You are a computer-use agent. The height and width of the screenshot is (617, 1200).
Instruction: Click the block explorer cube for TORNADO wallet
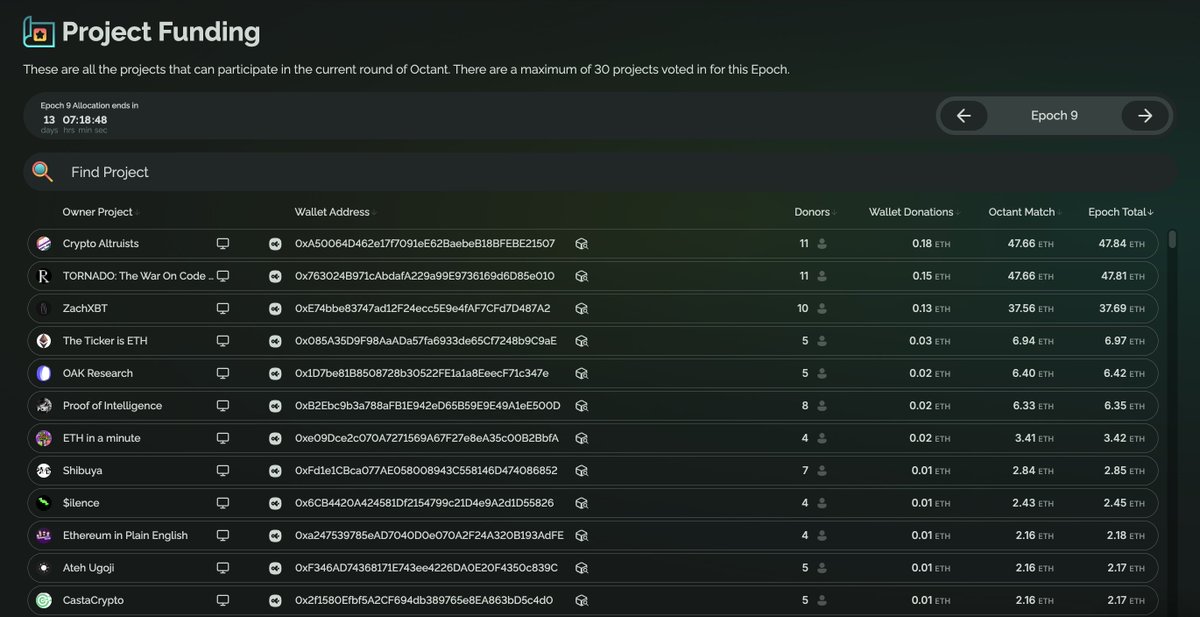[581, 276]
